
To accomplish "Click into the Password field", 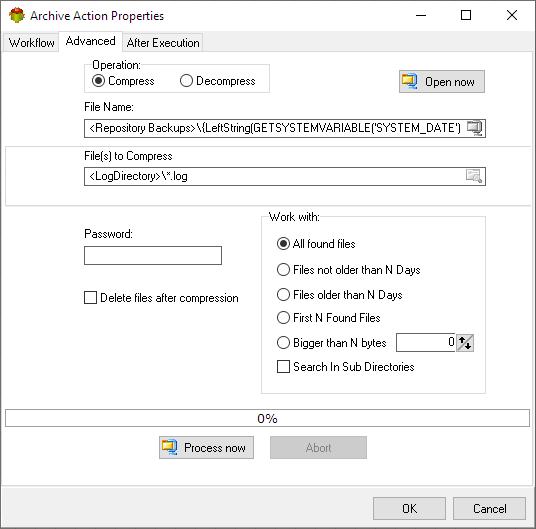I will (153, 255).
